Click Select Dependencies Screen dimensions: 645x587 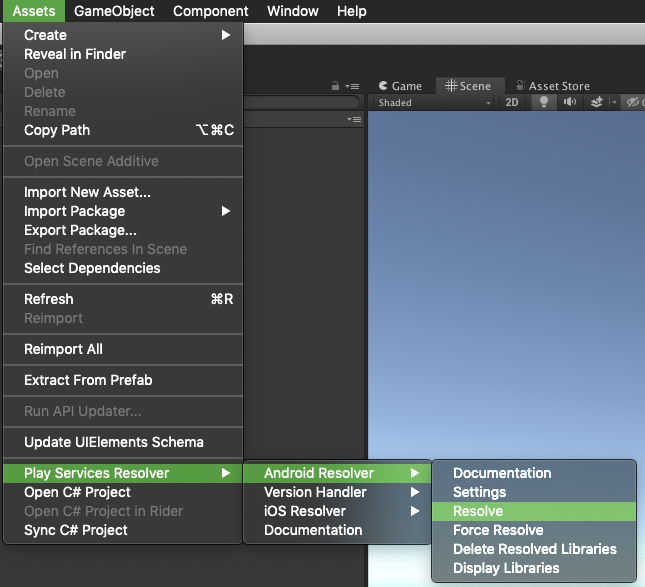click(123, 268)
